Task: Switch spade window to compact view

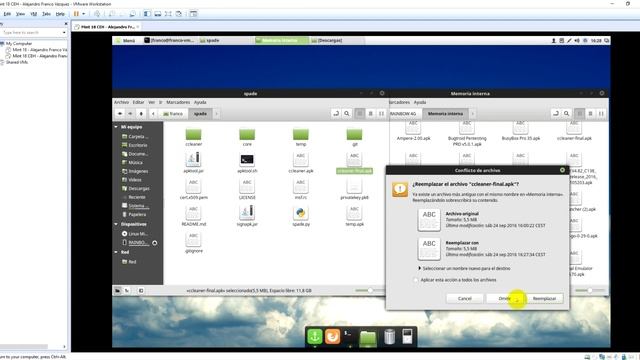Action: click(381, 113)
